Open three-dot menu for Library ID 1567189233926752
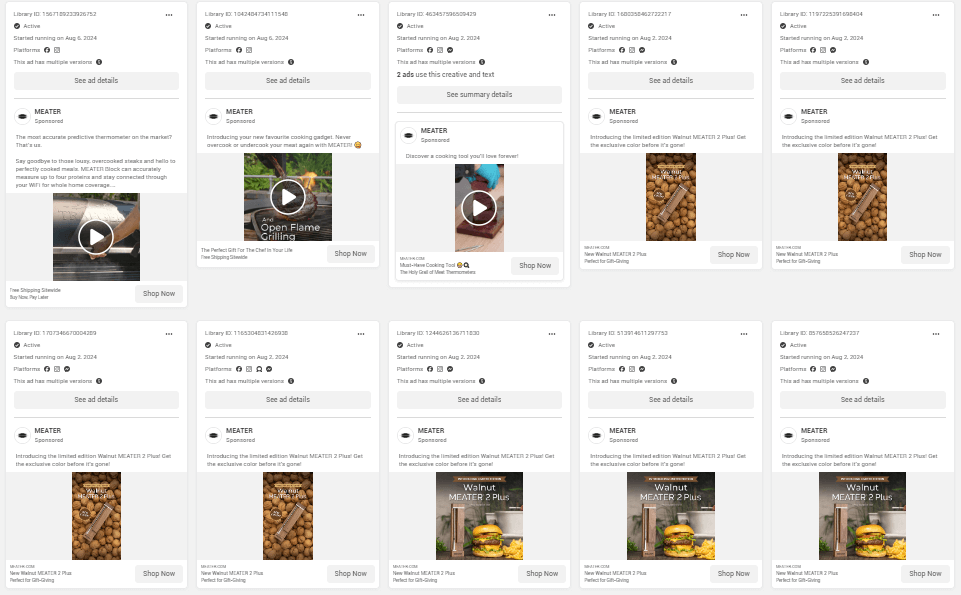Image resolution: width=961 pixels, height=595 pixels. click(169, 15)
